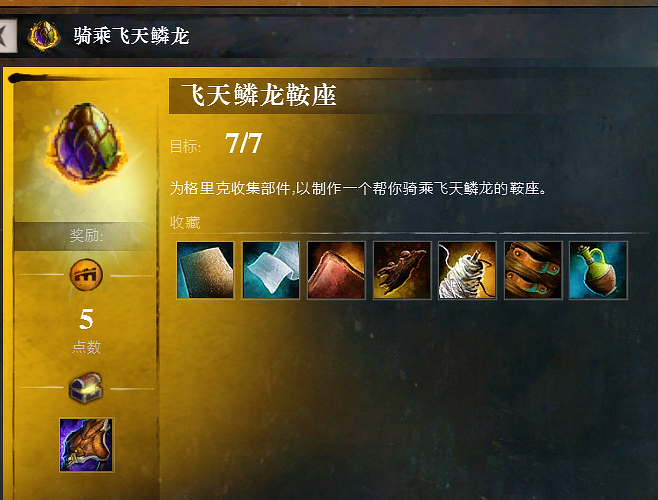
Task: Select the saddle reward item thumbnail
Action: (86, 445)
